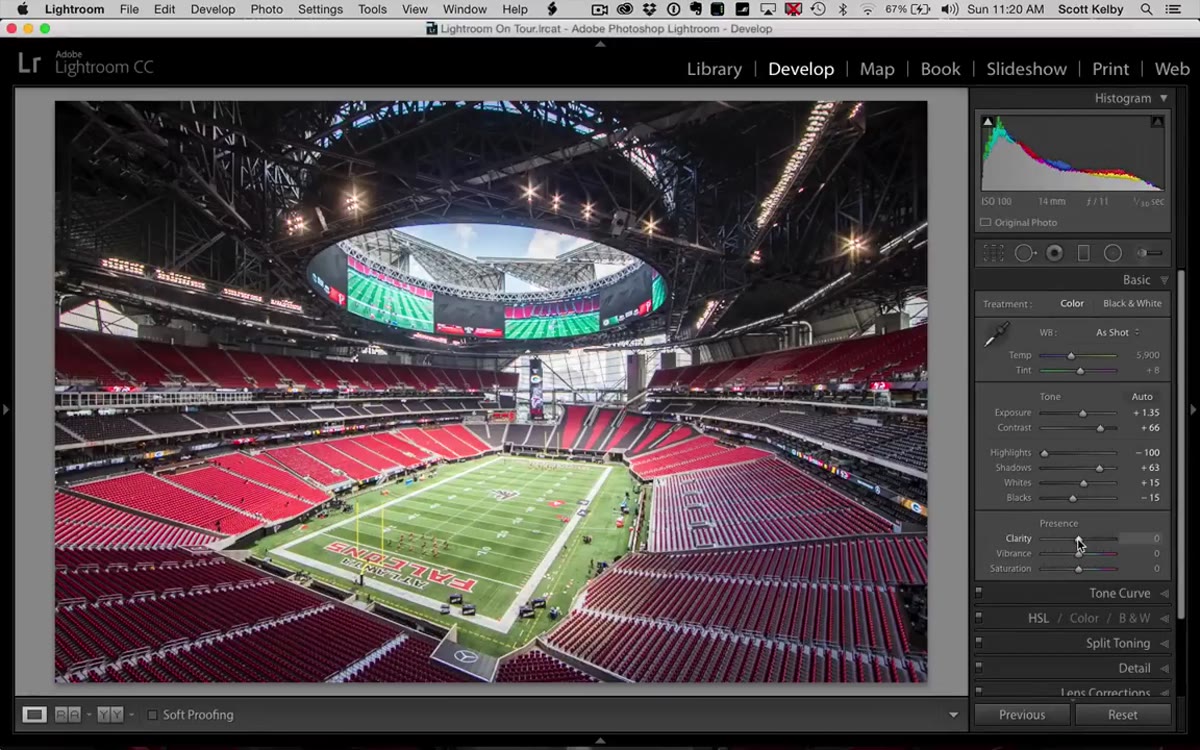Image resolution: width=1200 pixels, height=750 pixels.
Task: Click the 1Password menu bar icon
Action: 673,9
